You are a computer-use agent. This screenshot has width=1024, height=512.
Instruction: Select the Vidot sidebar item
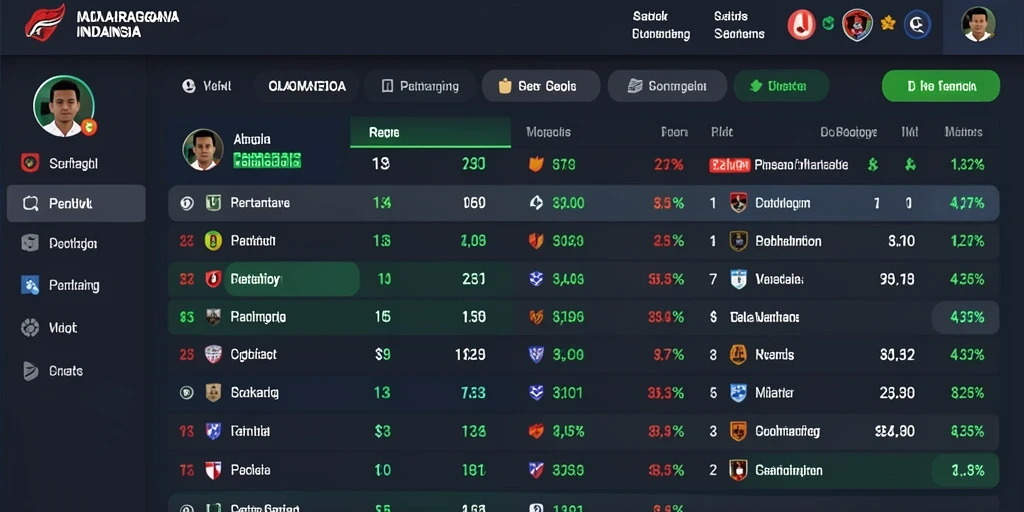pyautogui.click(x=63, y=328)
